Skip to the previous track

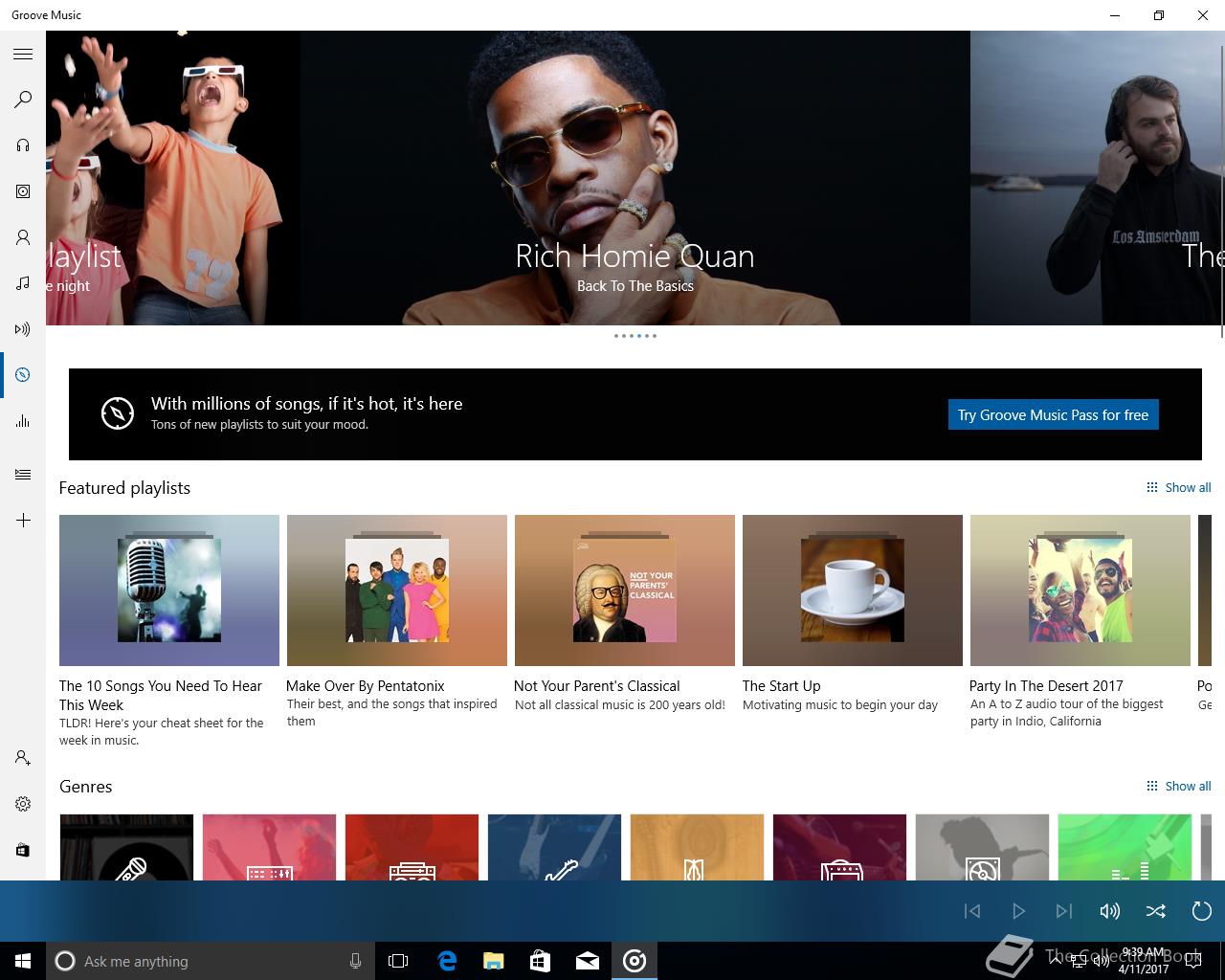pyautogui.click(x=972, y=911)
